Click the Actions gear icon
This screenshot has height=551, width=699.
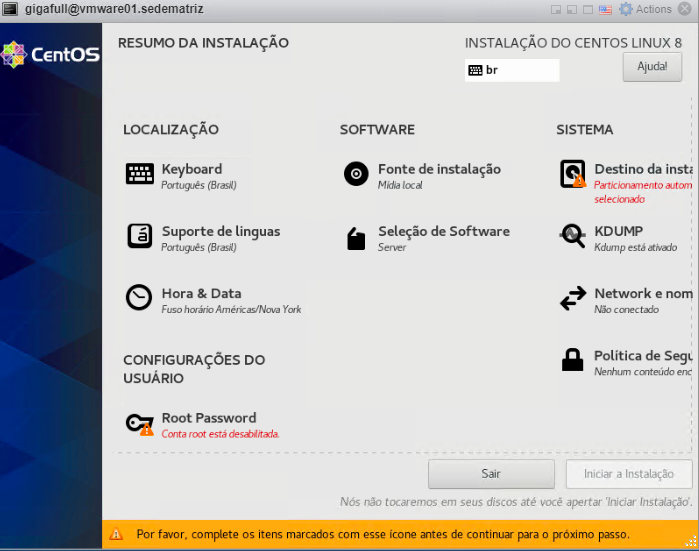(x=626, y=9)
